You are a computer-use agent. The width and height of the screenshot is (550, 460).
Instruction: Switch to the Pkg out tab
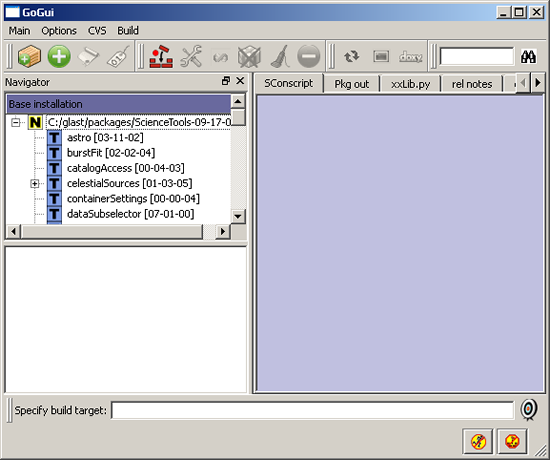351,84
